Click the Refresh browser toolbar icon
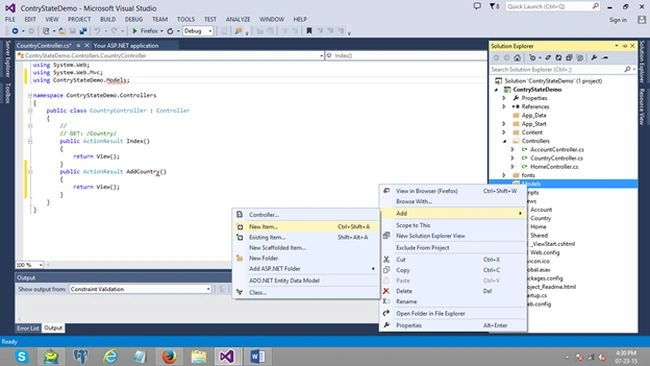This screenshot has height=366, width=650. (x=170, y=31)
